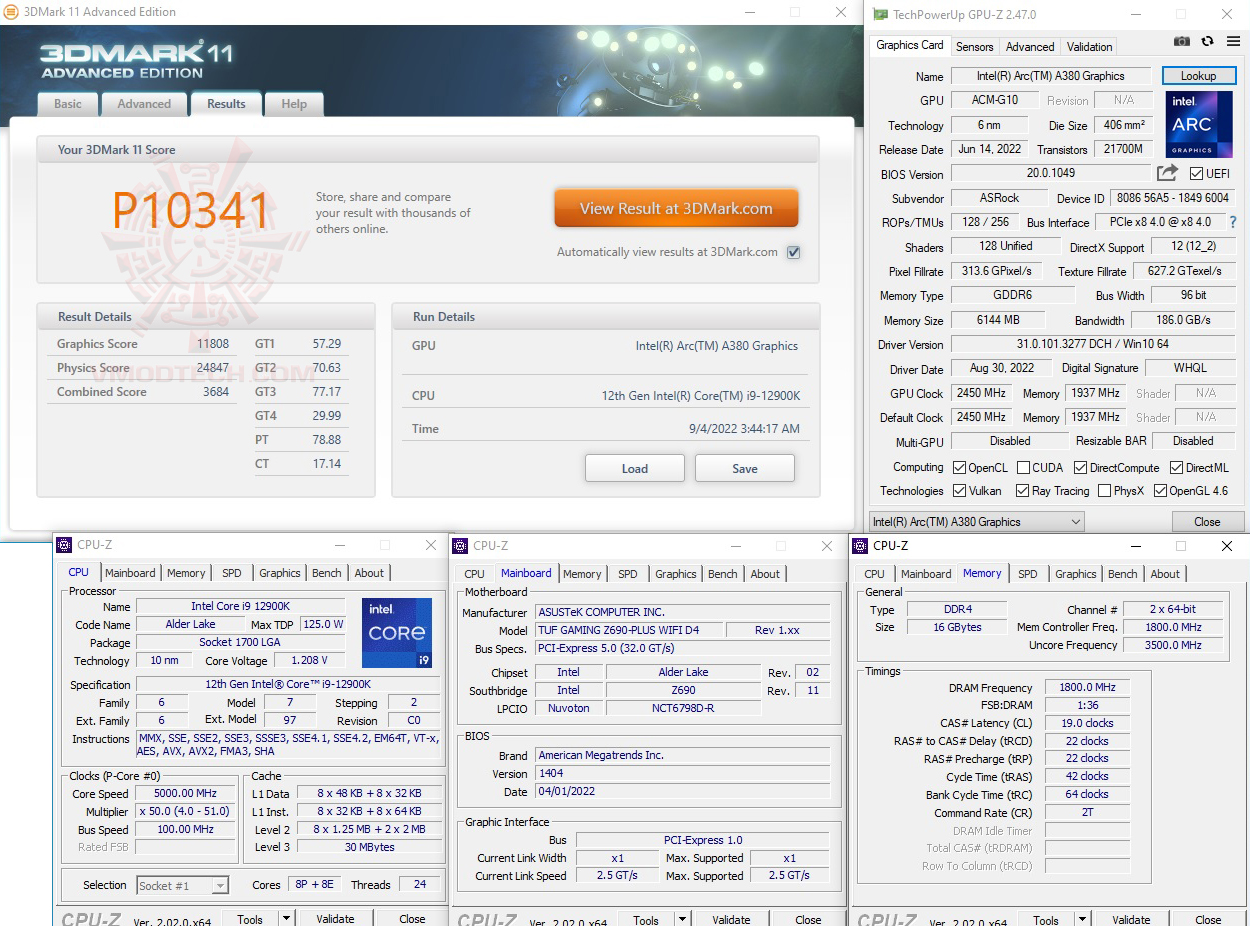Click Memory Size 6144 MB field
1250x926 pixels.
point(998,320)
